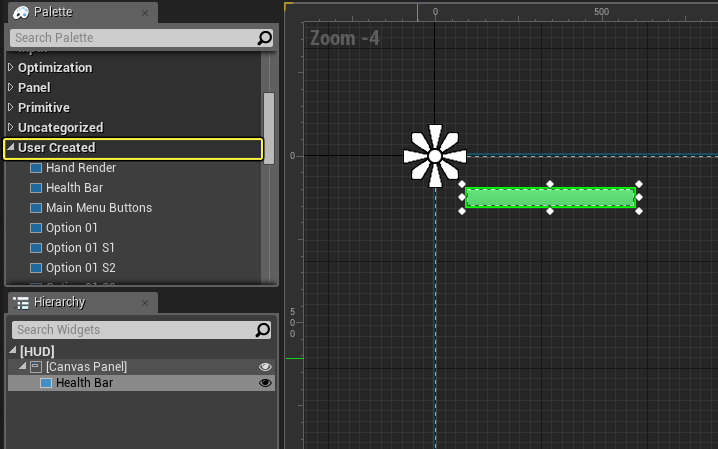Click the Uncategorized category label
The width and height of the screenshot is (718, 449).
click(60, 128)
